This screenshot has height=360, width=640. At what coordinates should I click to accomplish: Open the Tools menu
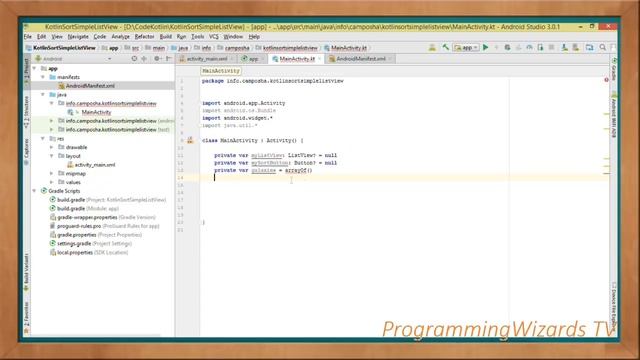coord(198,37)
